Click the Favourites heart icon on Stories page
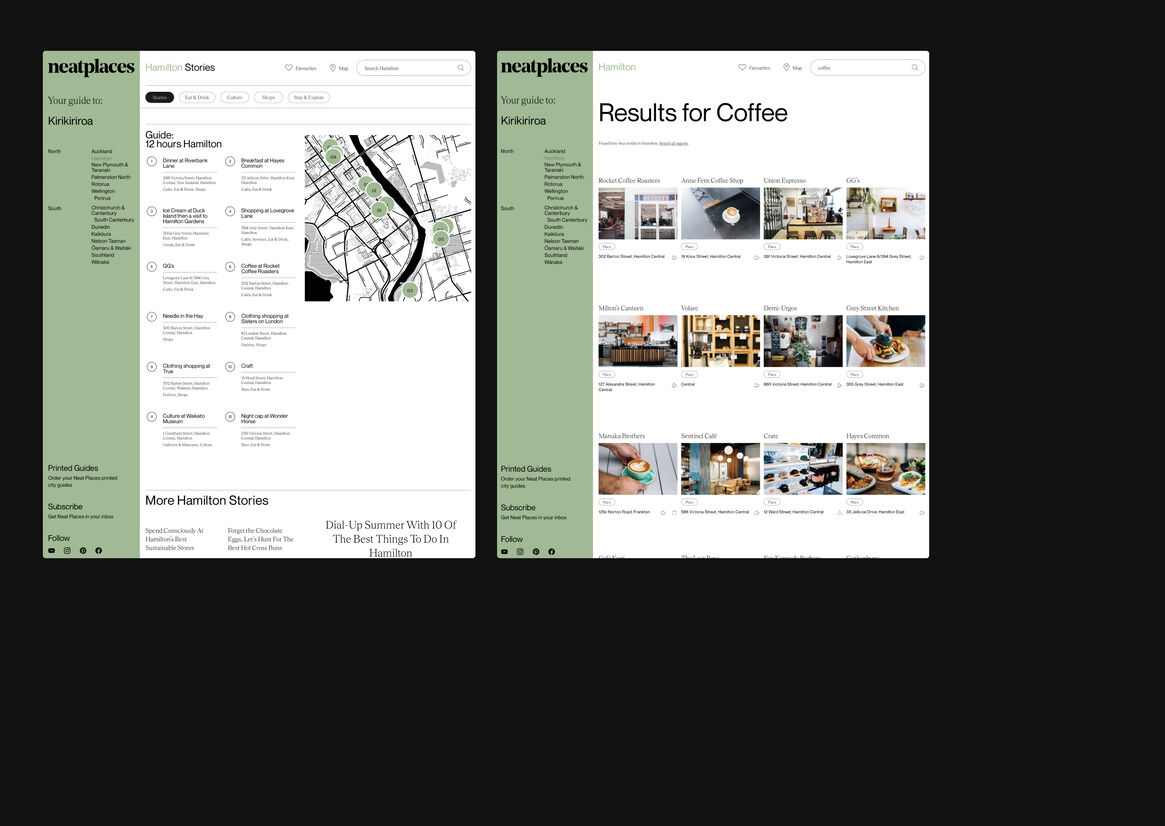This screenshot has height=826, width=1165. [x=289, y=68]
